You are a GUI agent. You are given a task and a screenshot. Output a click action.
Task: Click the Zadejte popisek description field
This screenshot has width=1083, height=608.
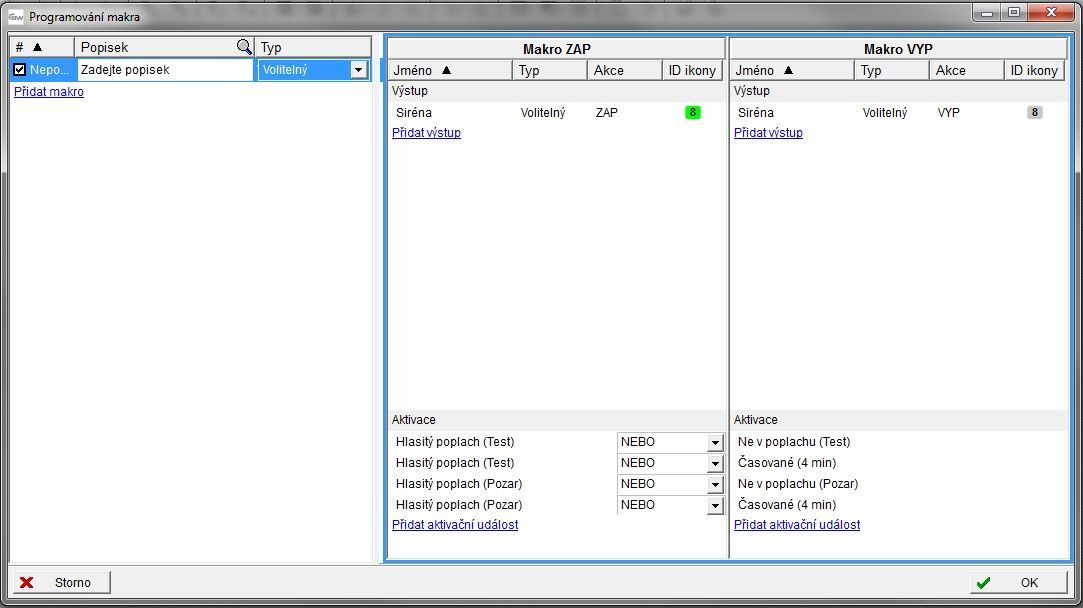tap(165, 70)
